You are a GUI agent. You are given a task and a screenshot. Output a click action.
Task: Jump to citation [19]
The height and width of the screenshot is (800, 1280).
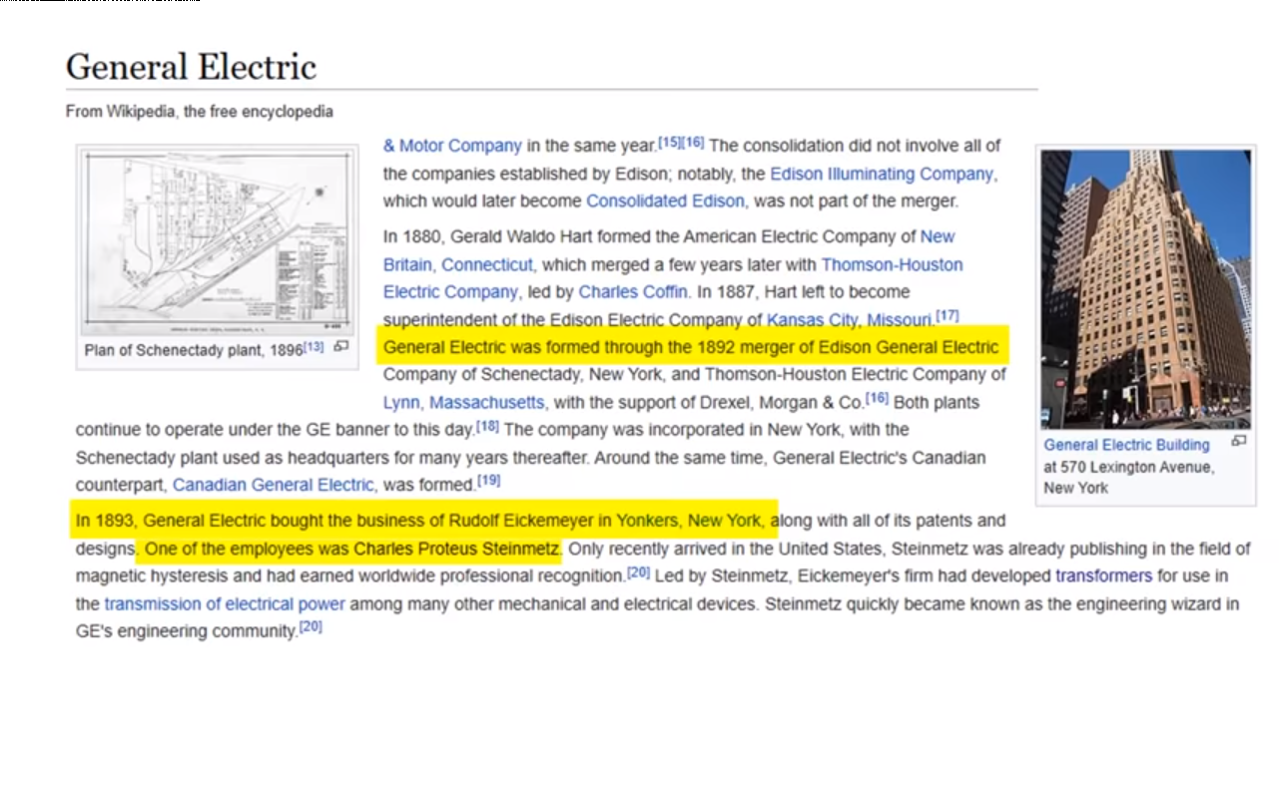click(489, 481)
